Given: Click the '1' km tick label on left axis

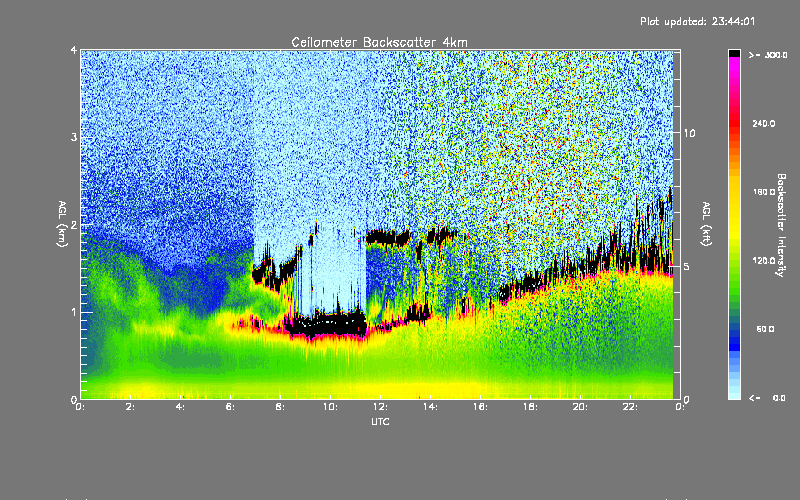Looking at the screenshot, I should 74,312.
